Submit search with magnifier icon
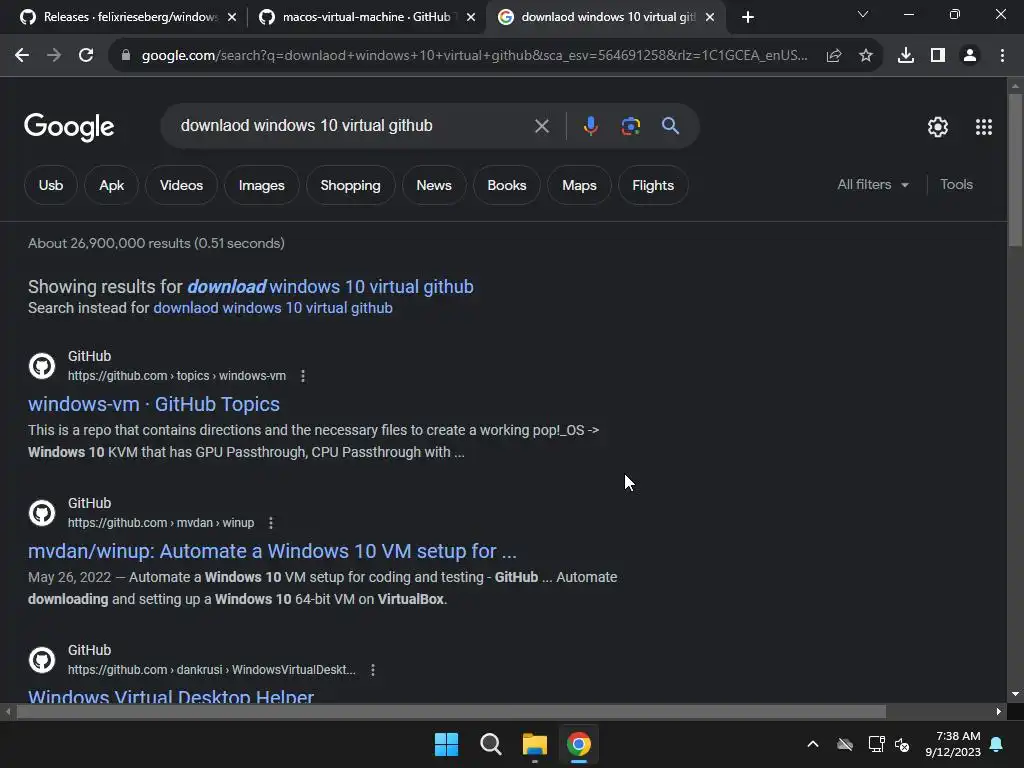The width and height of the screenshot is (1024, 768). click(671, 126)
